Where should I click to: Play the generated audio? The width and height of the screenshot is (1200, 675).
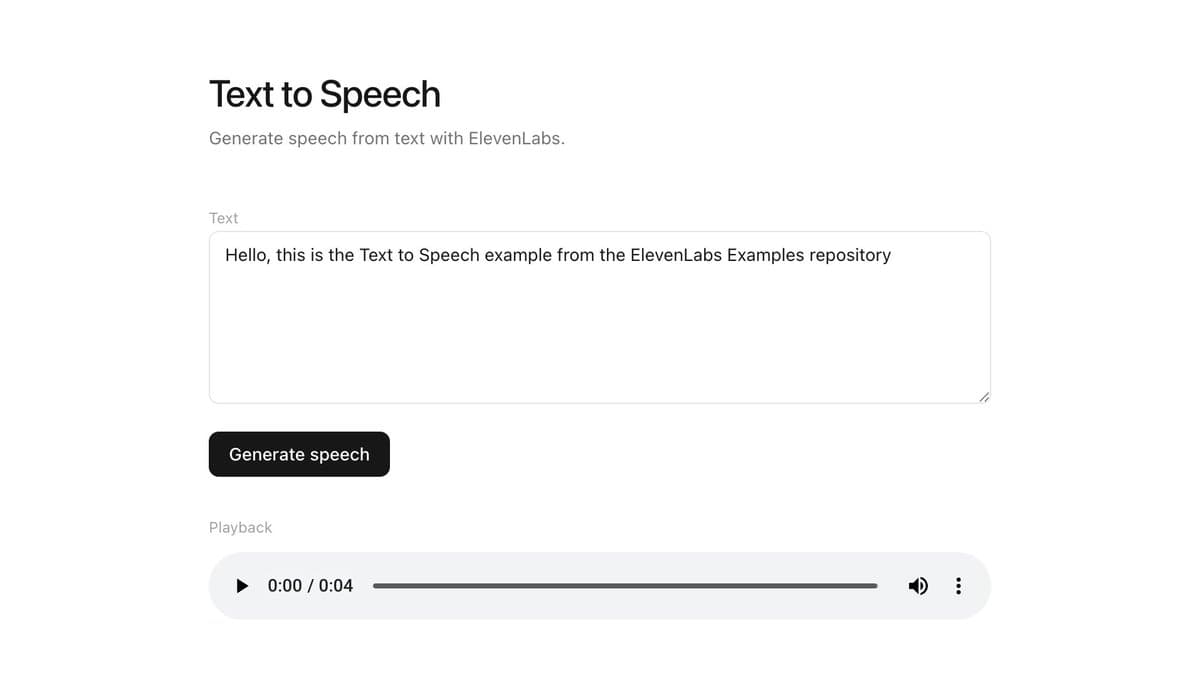coord(242,586)
